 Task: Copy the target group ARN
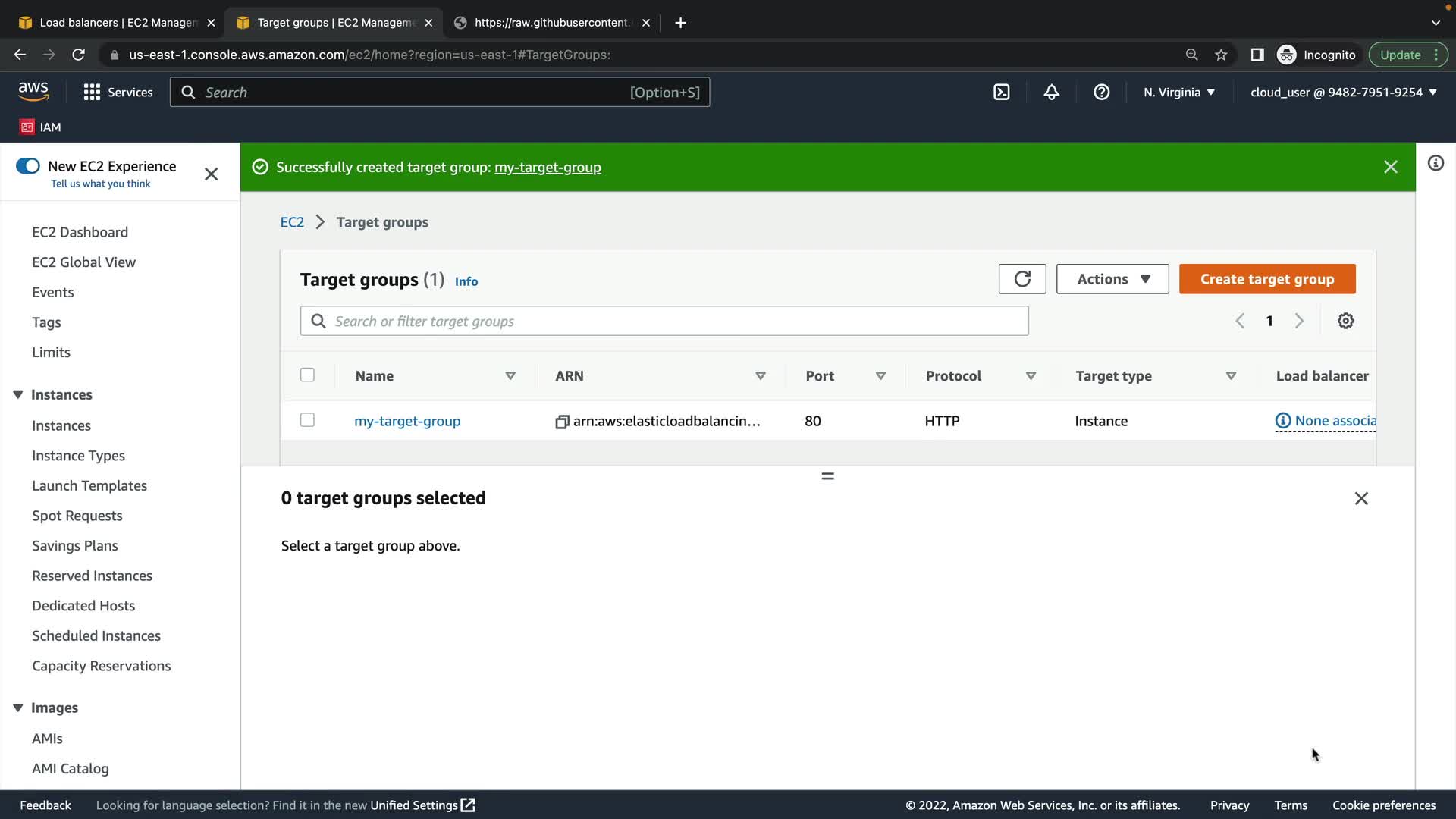point(562,422)
